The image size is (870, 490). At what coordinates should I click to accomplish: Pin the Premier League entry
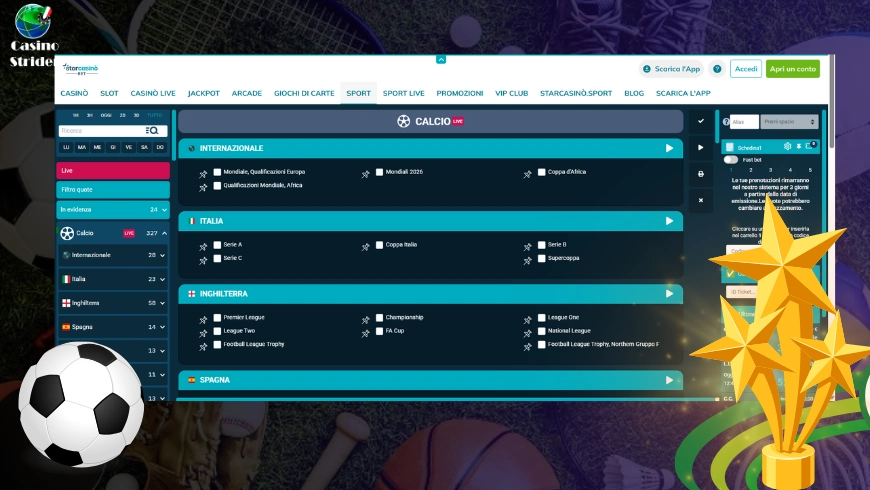203,320
